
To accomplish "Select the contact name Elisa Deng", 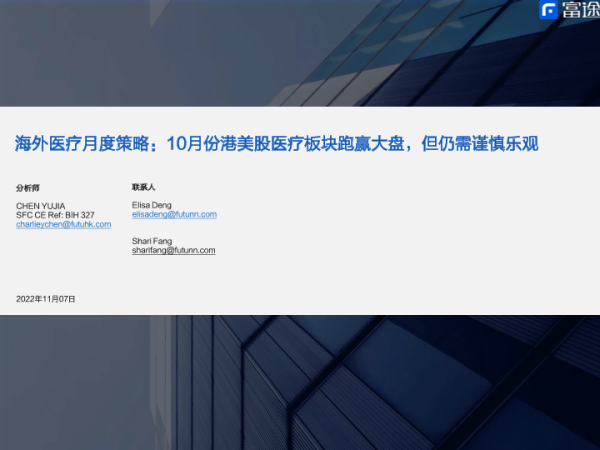I will pyautogui.click(x=152, y=205).
